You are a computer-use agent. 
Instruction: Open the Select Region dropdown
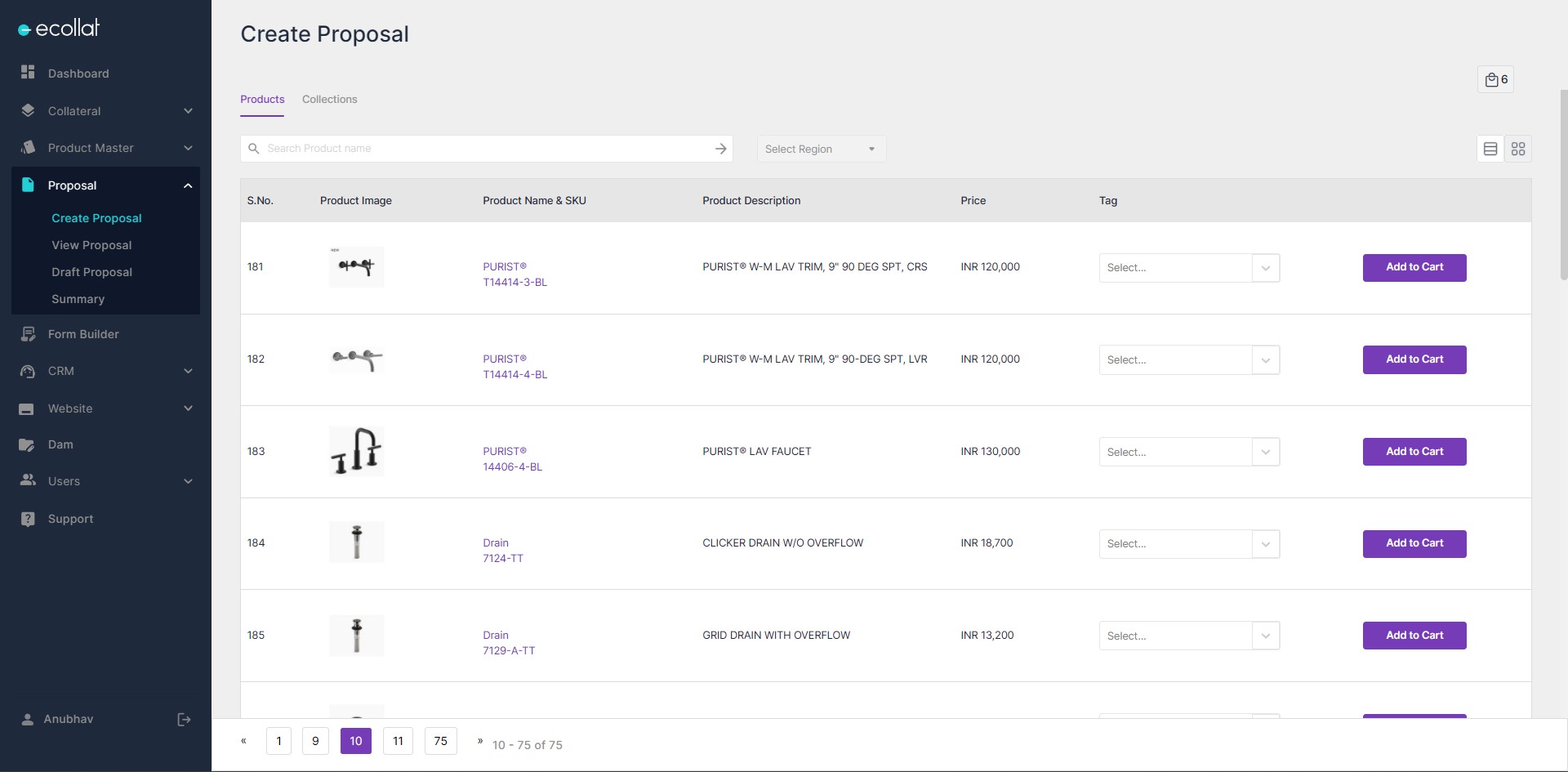pyautogui.click(x=820, y=149)
